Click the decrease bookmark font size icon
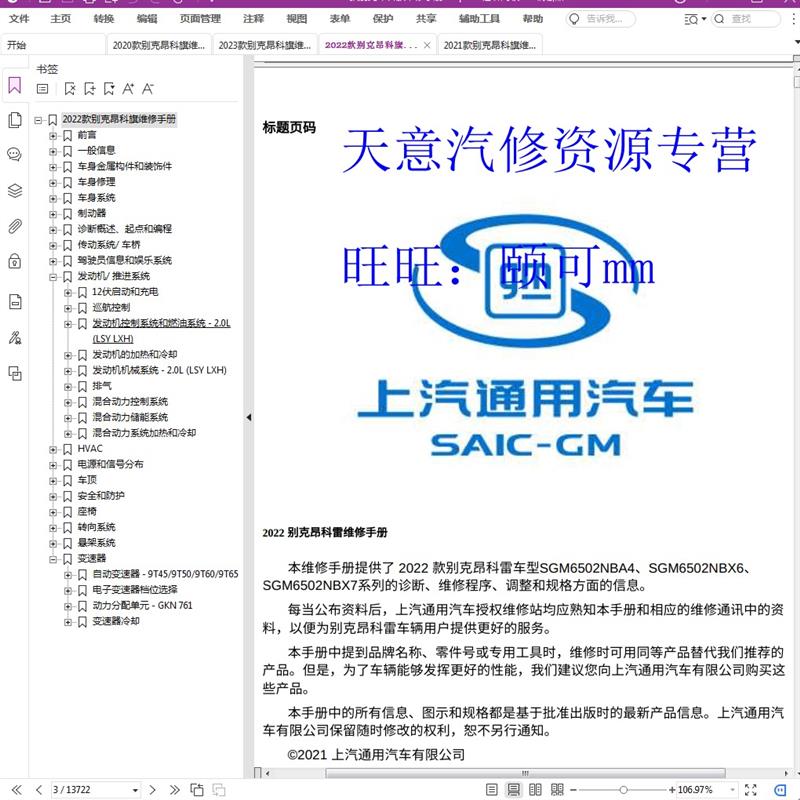The image size is (800, 800). click(x=147, y=89)
